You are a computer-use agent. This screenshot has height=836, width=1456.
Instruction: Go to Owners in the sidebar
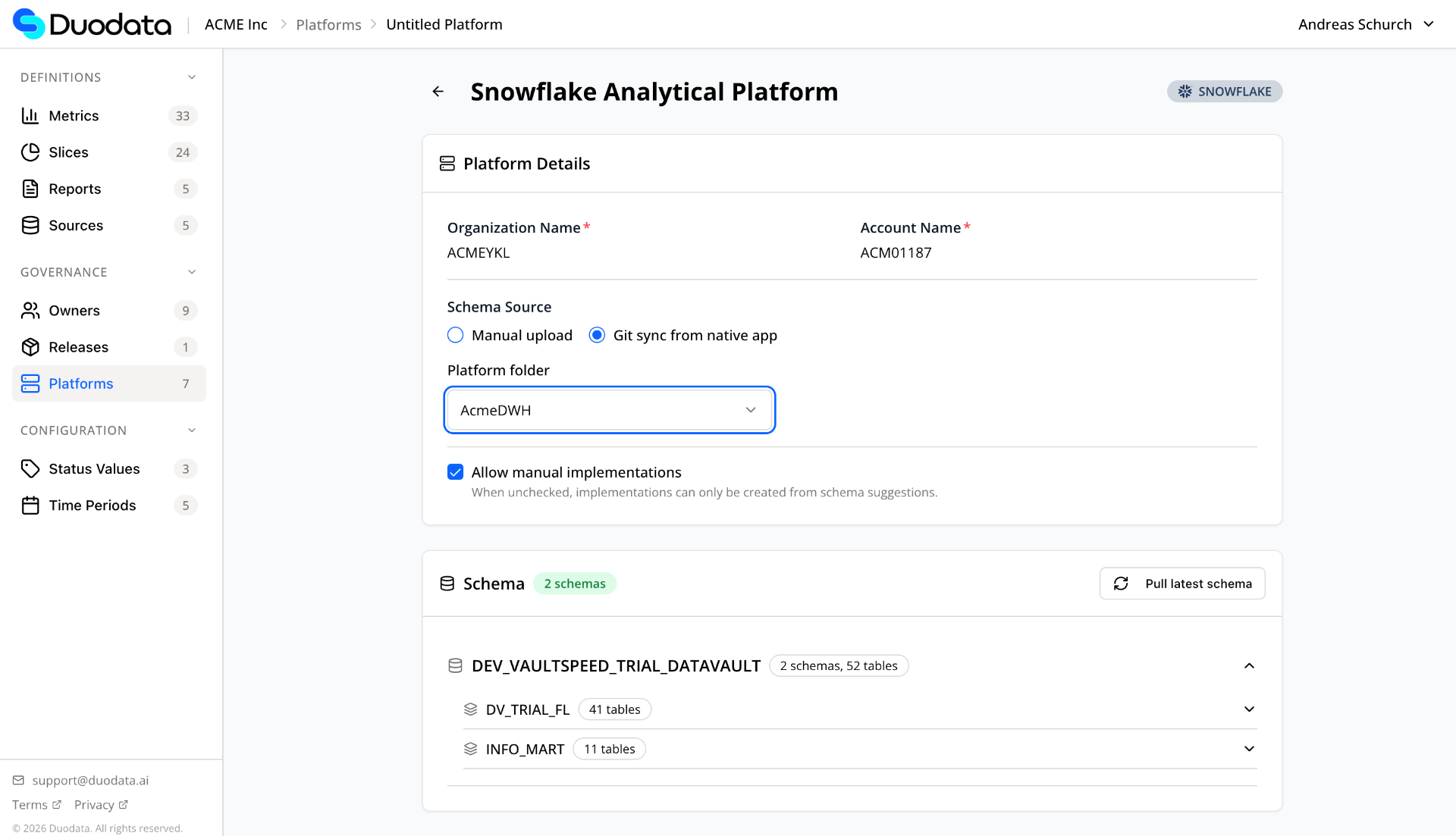(x=74, y=311)
